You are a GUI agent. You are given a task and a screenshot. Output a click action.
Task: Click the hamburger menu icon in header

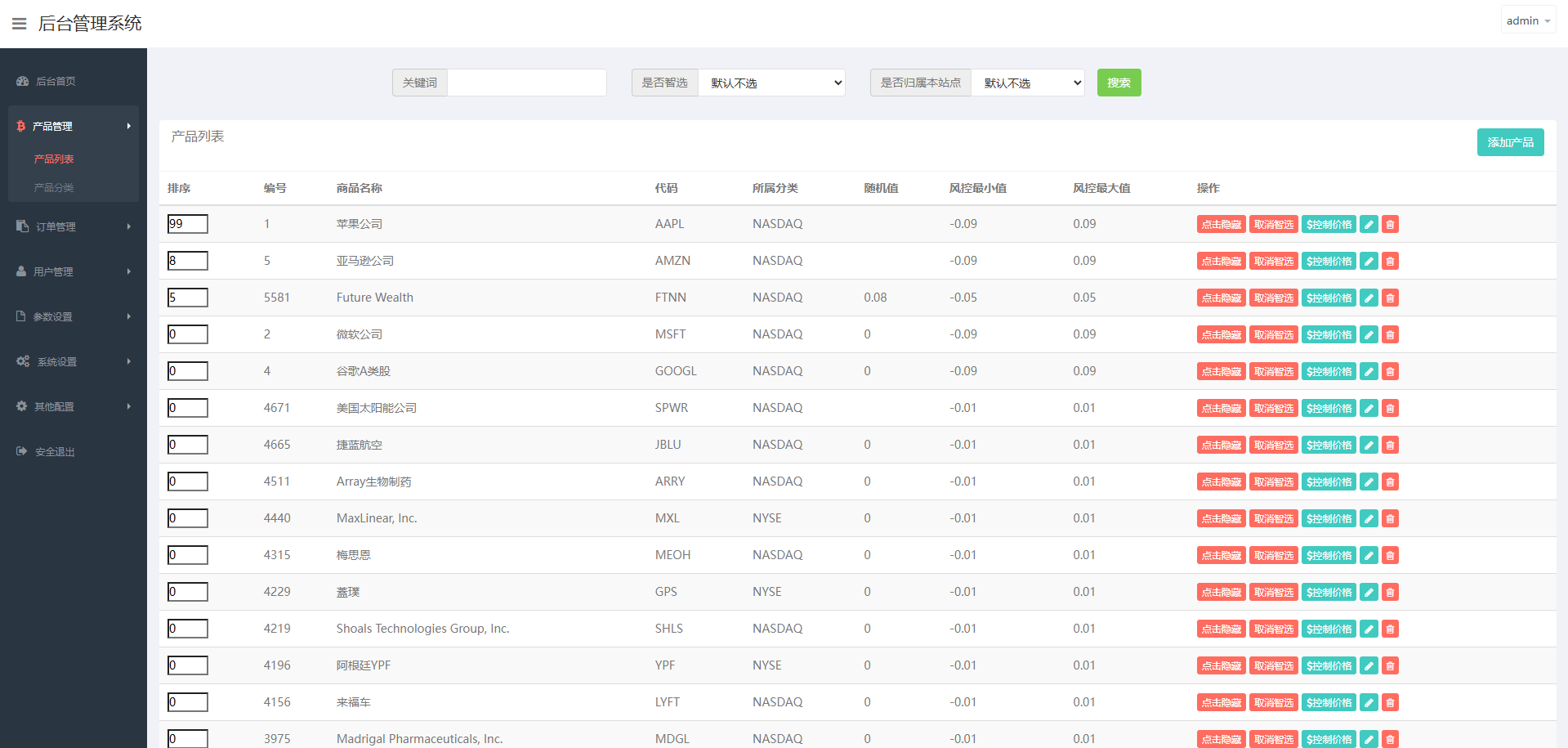(x=20, y=24)
